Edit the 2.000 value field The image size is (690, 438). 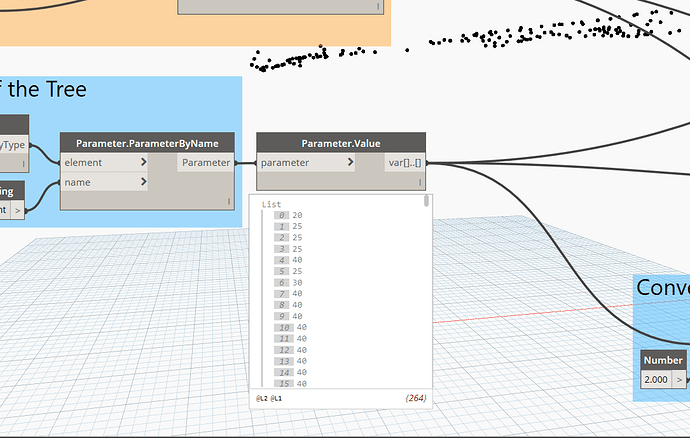[656, 379]
